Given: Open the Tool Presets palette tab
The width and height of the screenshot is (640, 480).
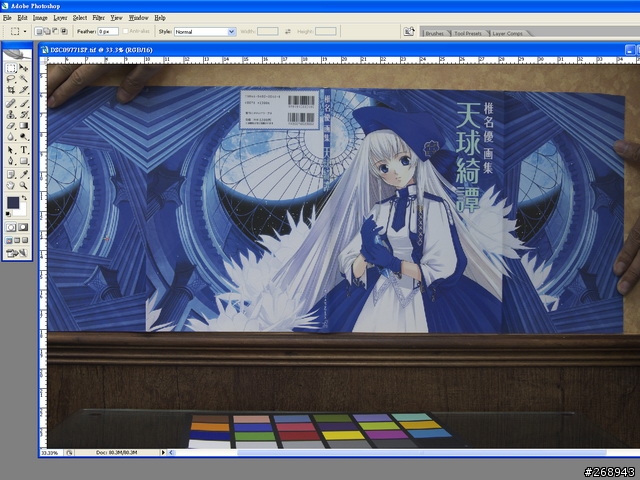Looking at the screenshot, I should pos(468,33).
